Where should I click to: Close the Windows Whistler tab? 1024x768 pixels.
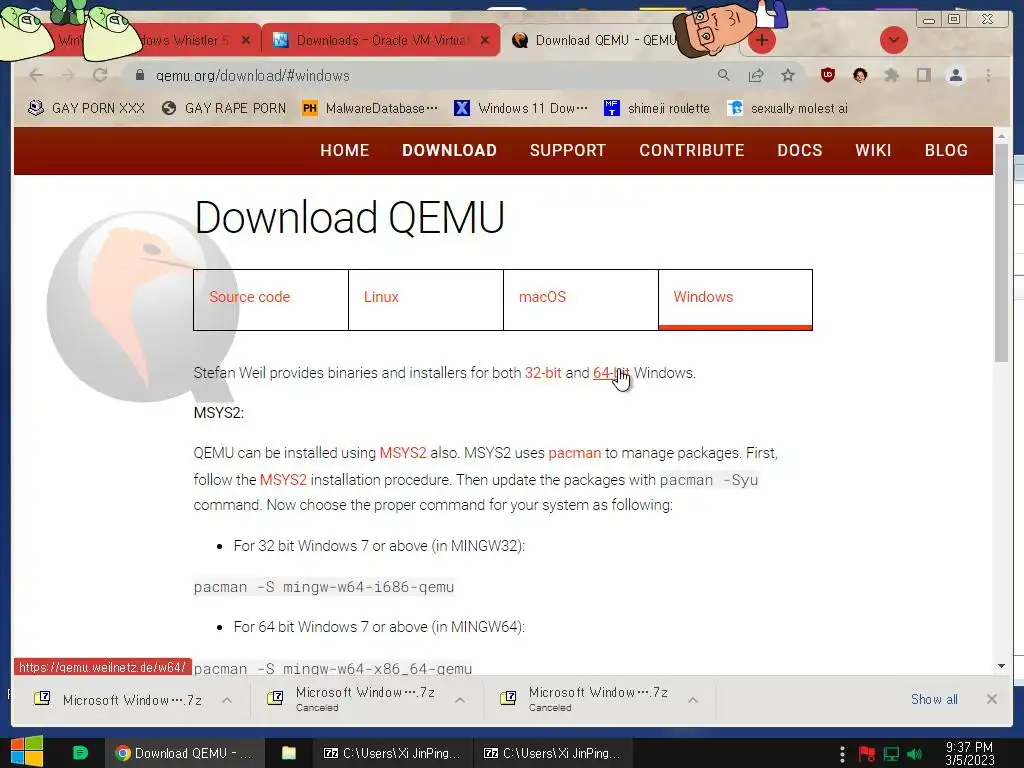(246, 40)
